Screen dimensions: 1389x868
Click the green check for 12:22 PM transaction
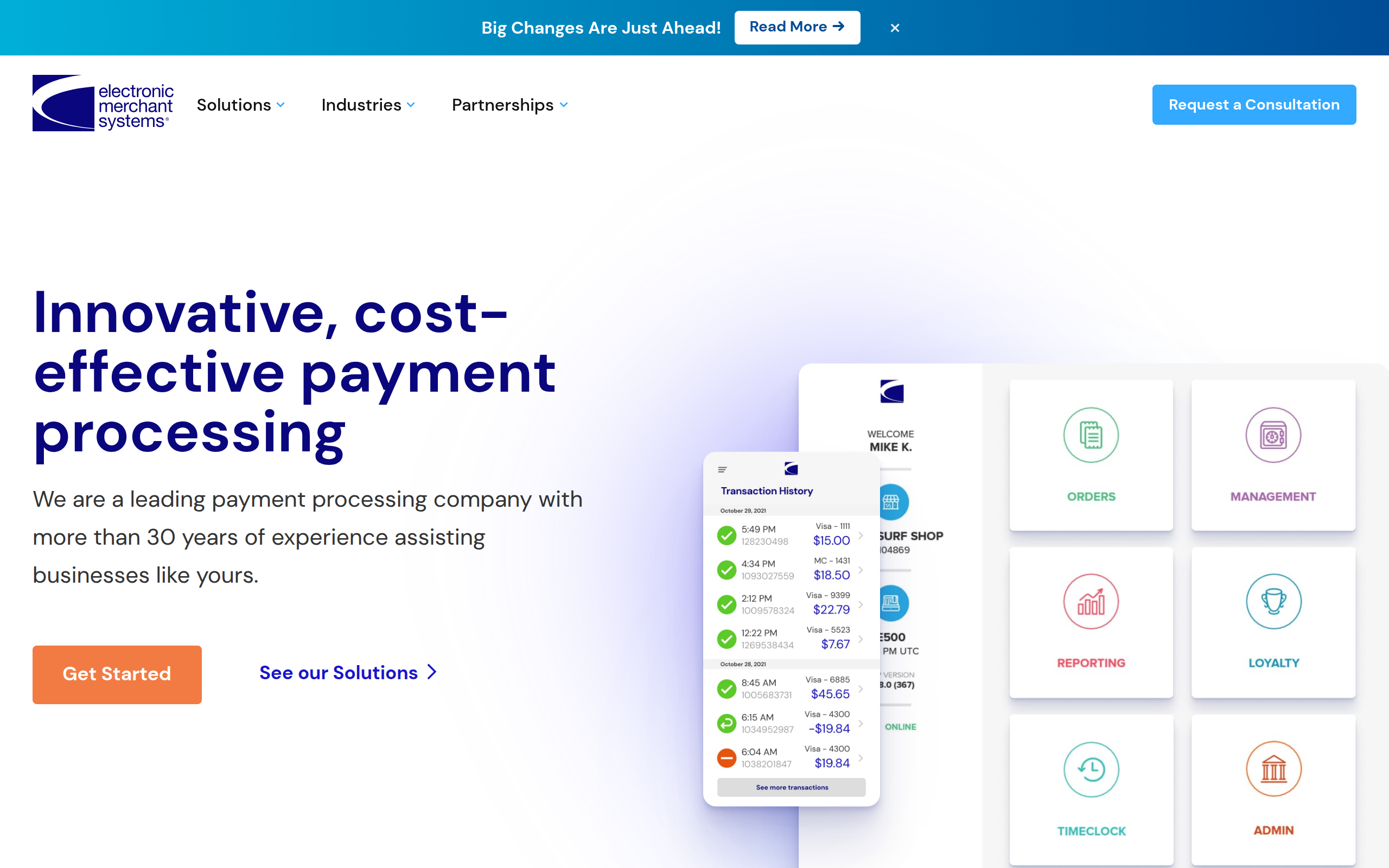(727, 639)
